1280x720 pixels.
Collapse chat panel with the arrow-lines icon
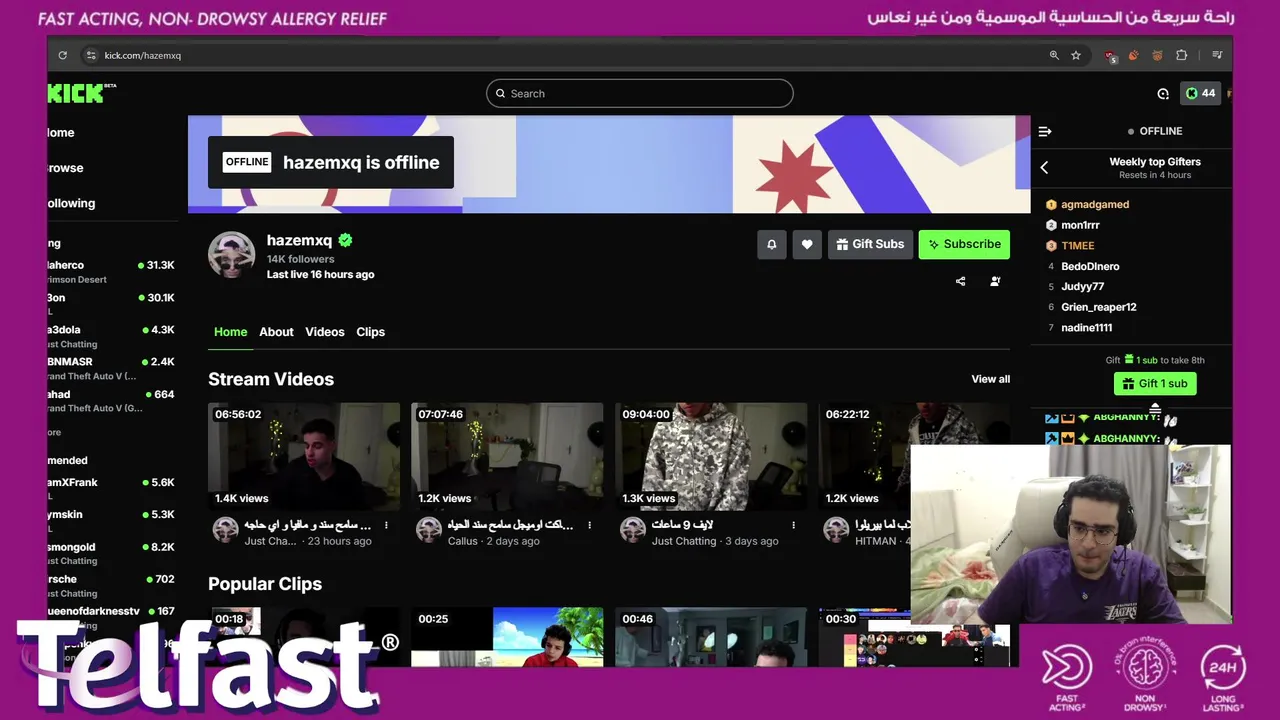click(x=1045, y=131)
